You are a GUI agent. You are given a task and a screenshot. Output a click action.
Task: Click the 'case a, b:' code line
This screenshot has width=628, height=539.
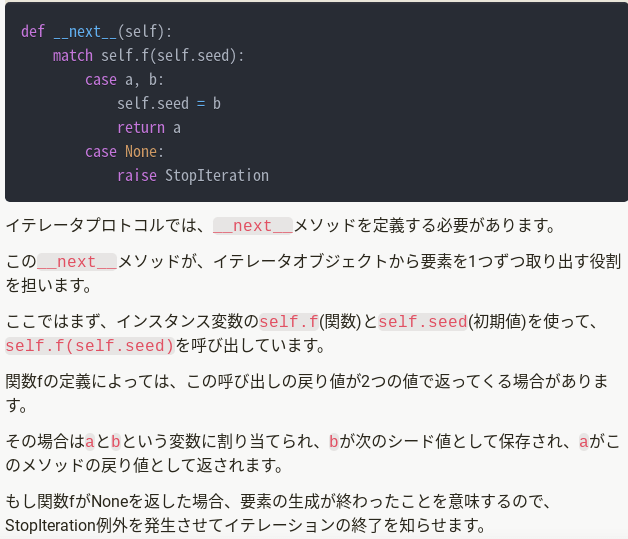pos(124,80)
